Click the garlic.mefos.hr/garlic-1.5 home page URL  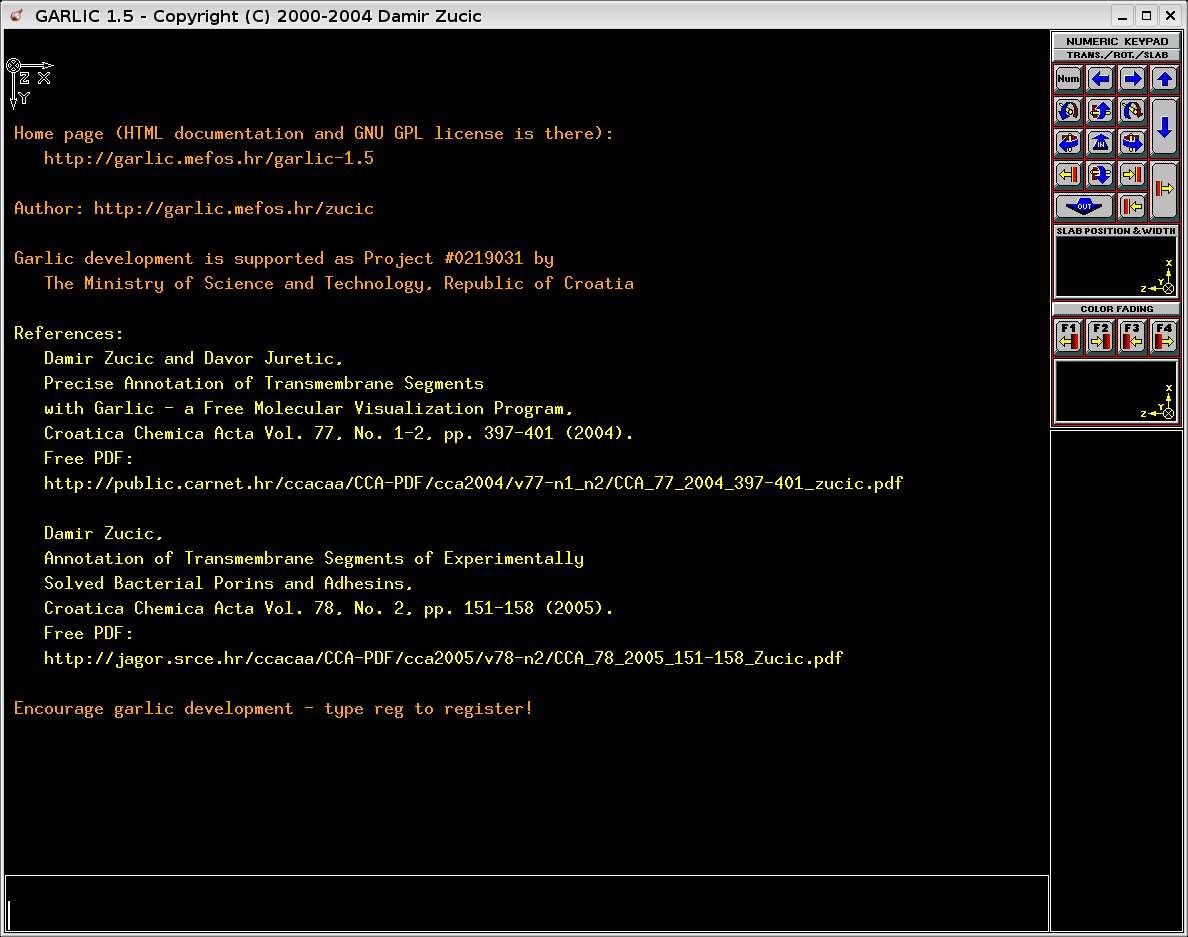208,159
